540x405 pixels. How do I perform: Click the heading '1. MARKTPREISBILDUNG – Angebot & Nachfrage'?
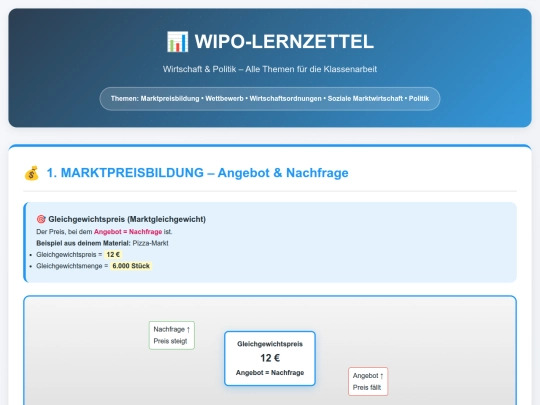pos(197,173)
